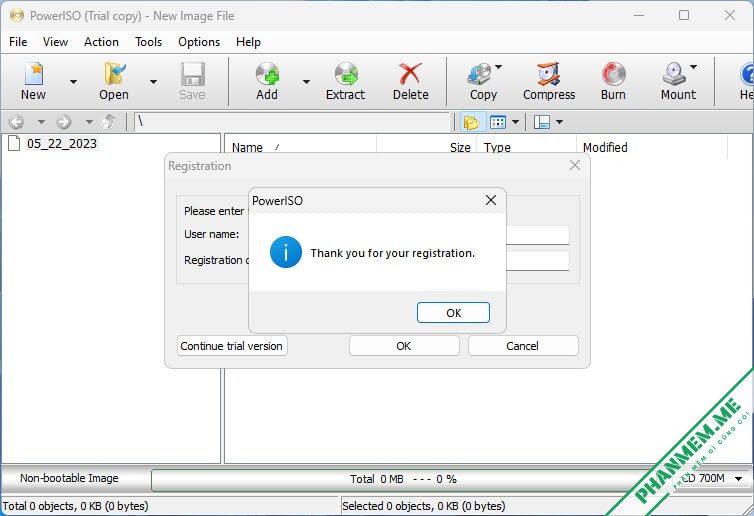Expand the Mount button dropdown arrow

pos(693,67)
